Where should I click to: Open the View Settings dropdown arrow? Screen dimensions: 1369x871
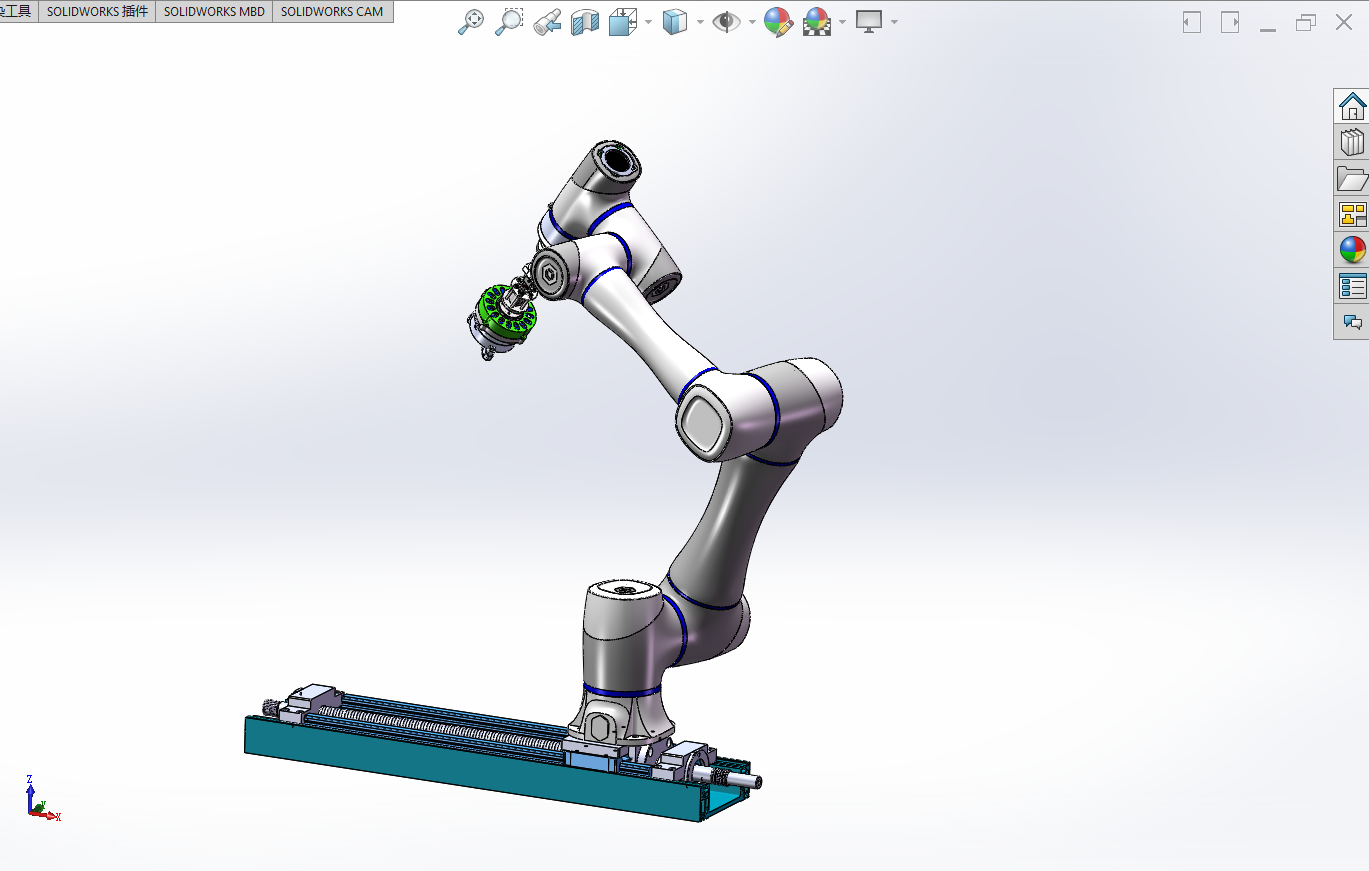[894, 22]
